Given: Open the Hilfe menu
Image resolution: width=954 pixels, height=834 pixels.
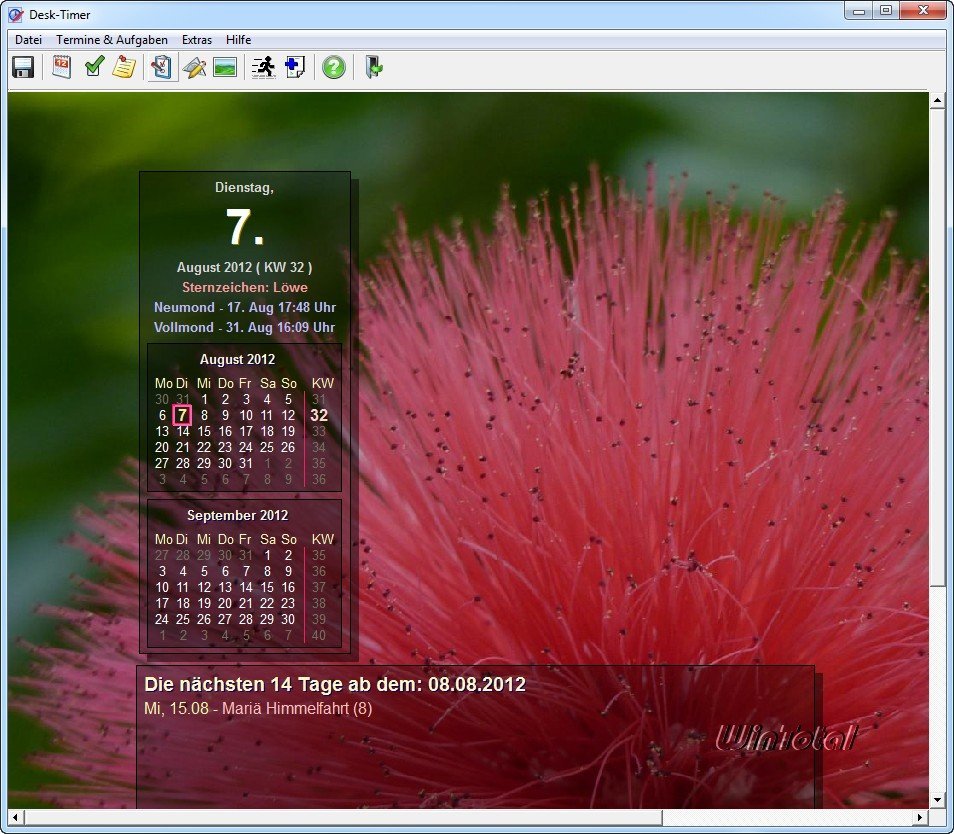Looking at the screenshot, I should [x=239, y=40].
